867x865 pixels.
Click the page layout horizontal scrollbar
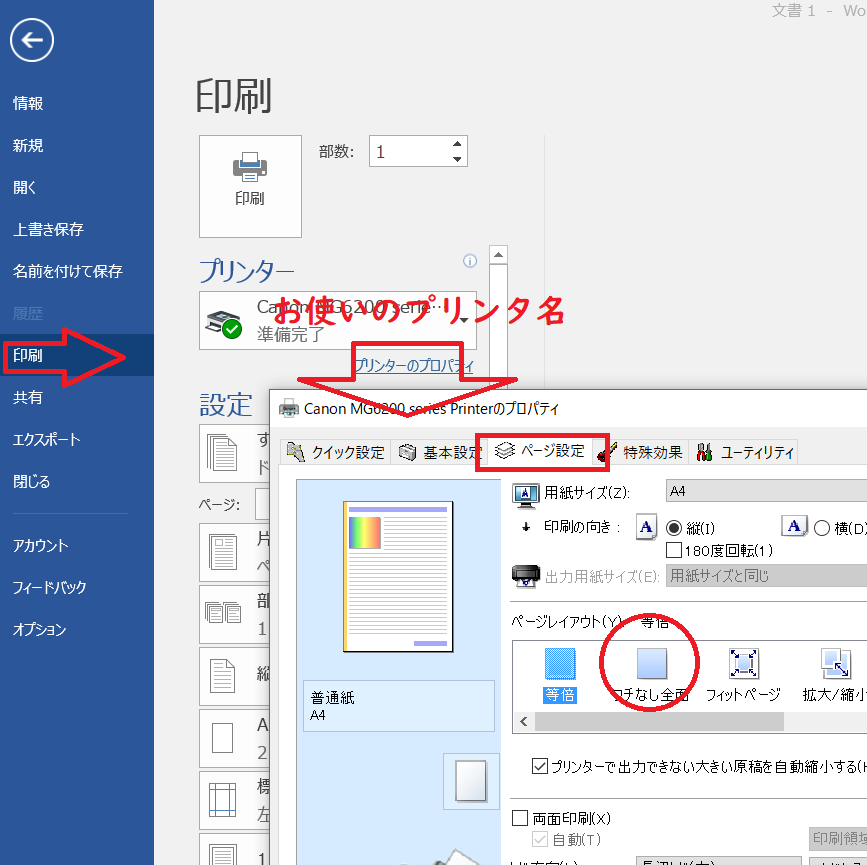659,721
